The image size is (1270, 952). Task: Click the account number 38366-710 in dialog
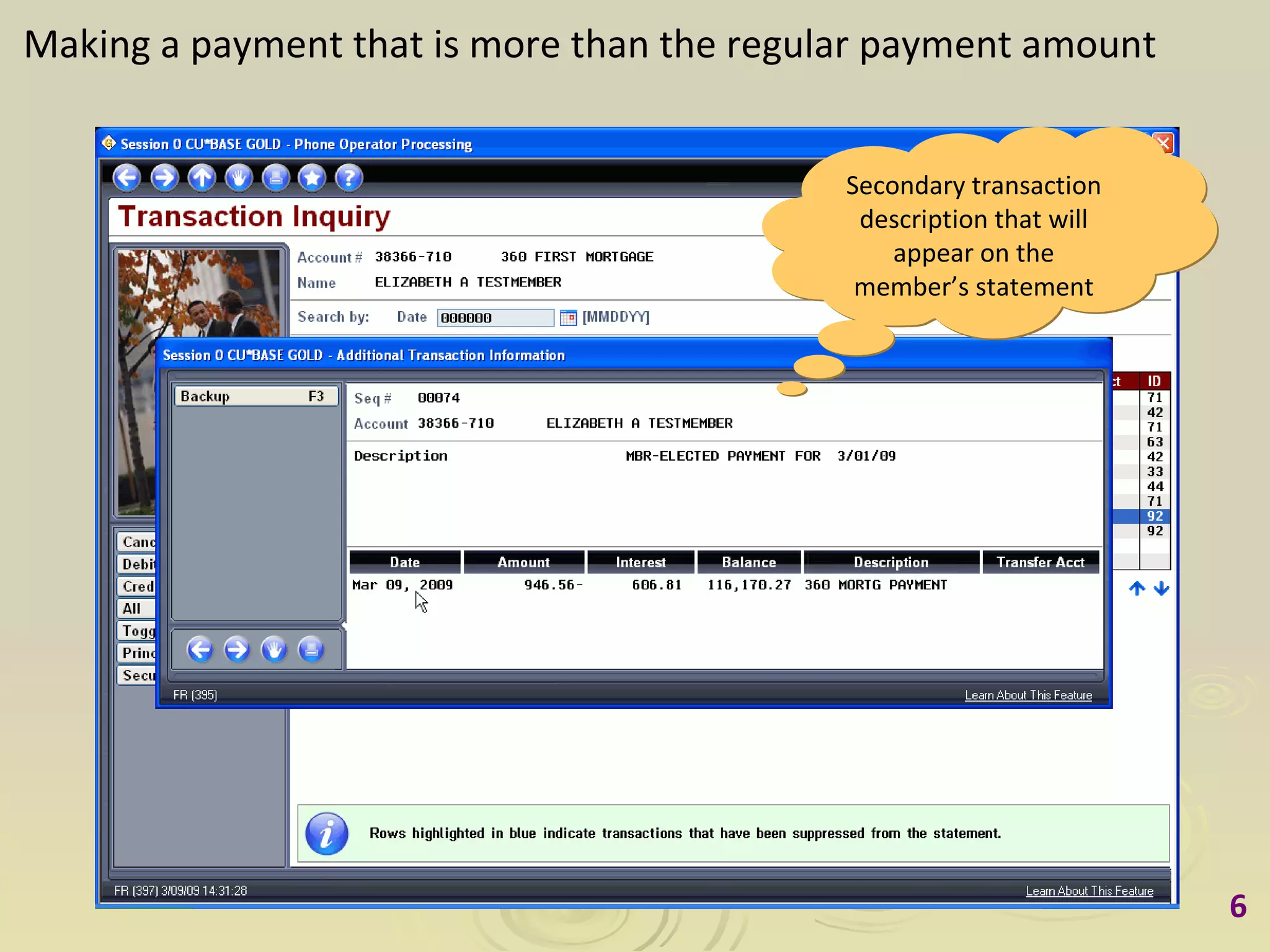click(456, 423)
